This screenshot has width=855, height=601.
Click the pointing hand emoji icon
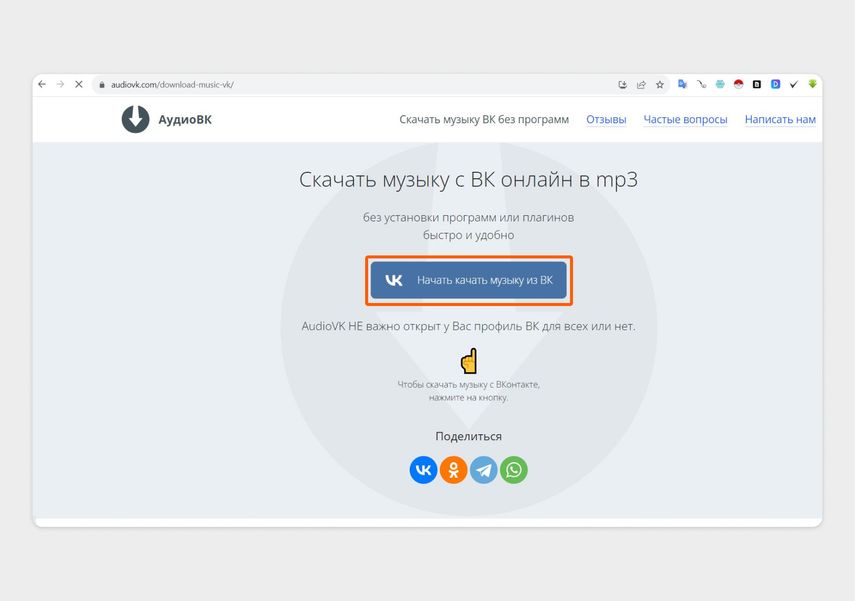[469, 360]
